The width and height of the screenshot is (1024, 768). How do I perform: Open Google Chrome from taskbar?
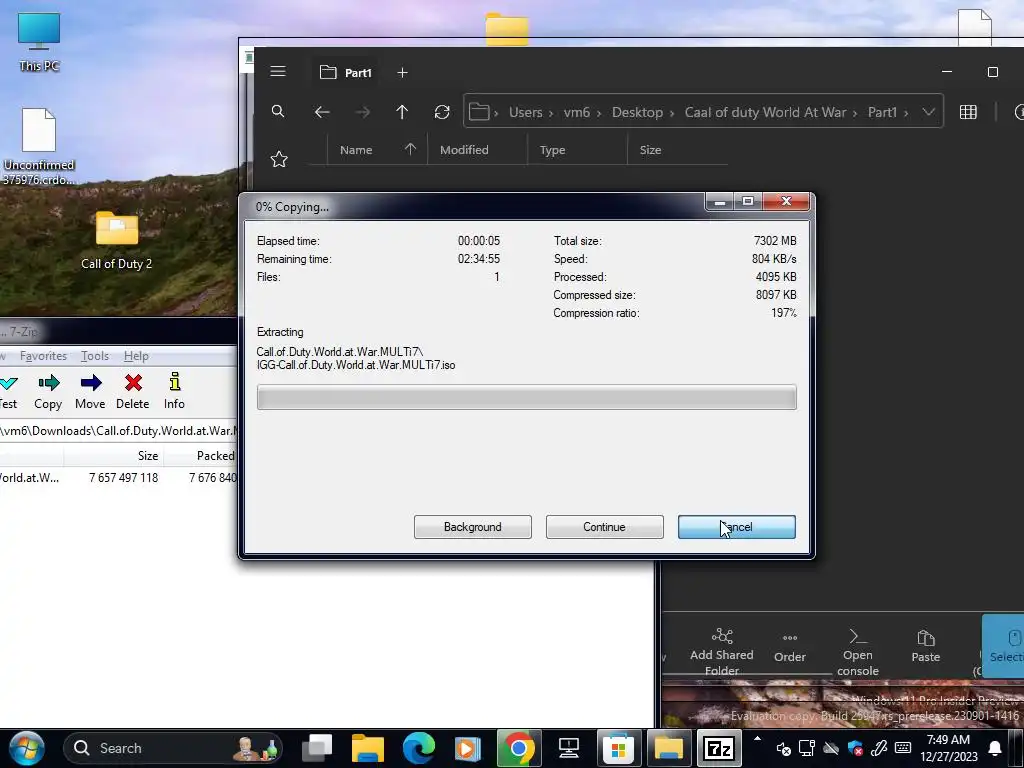tap(519, 748)
